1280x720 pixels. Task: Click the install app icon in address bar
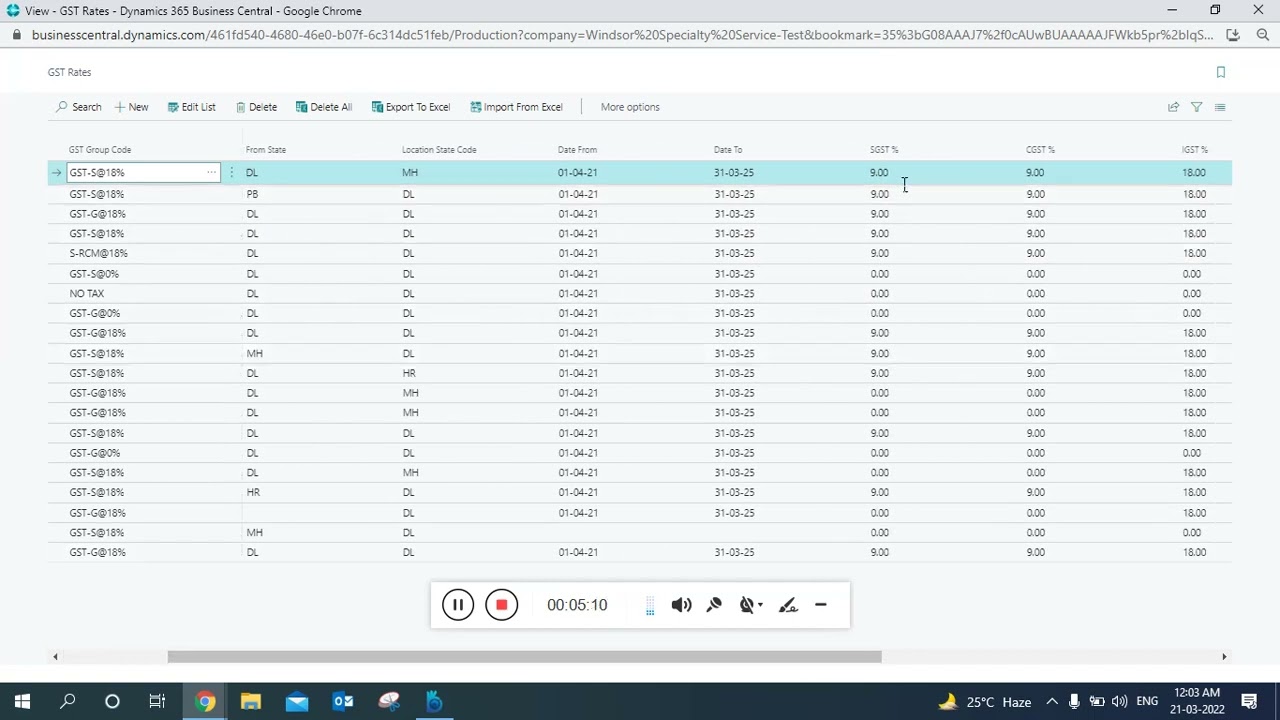1233,35
